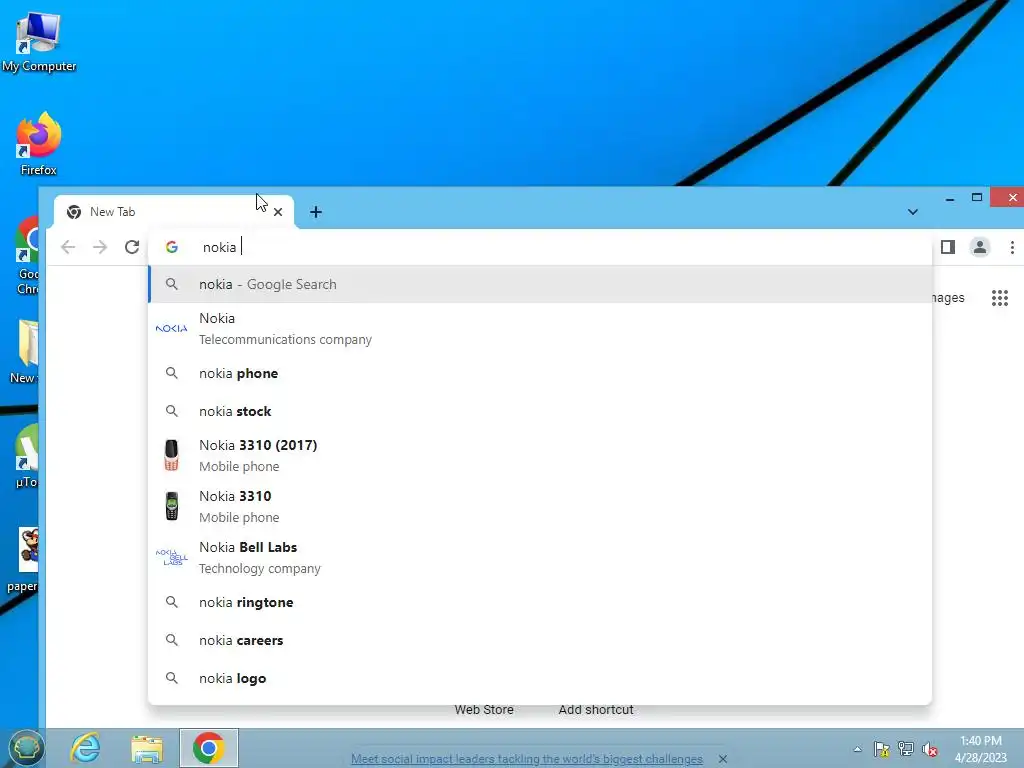Choose the nokia - Google Search suggestion
This screenshot has width=1024, height=768.
[x=541, y=284]
